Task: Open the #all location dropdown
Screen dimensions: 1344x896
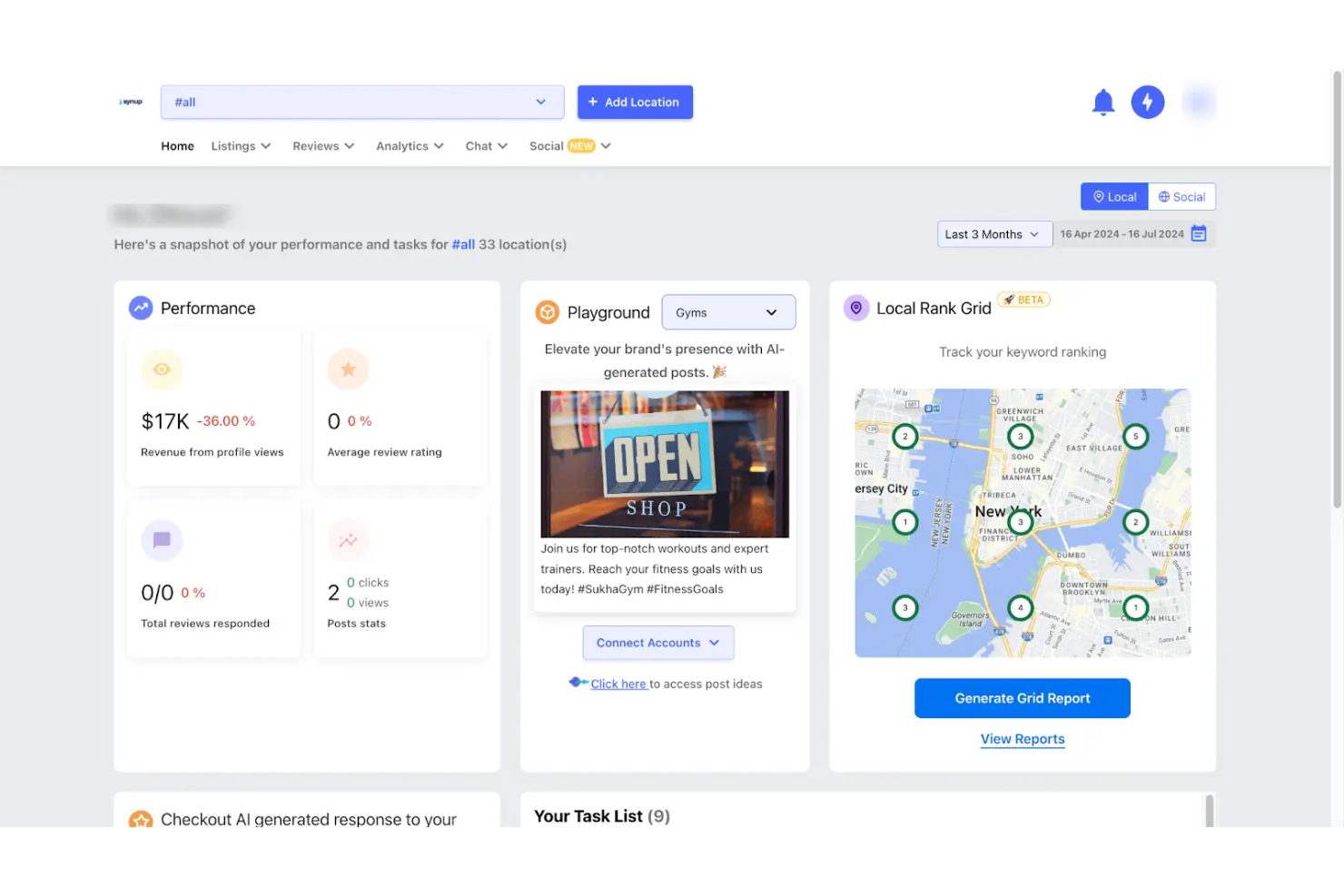Action: coord(361,102)
